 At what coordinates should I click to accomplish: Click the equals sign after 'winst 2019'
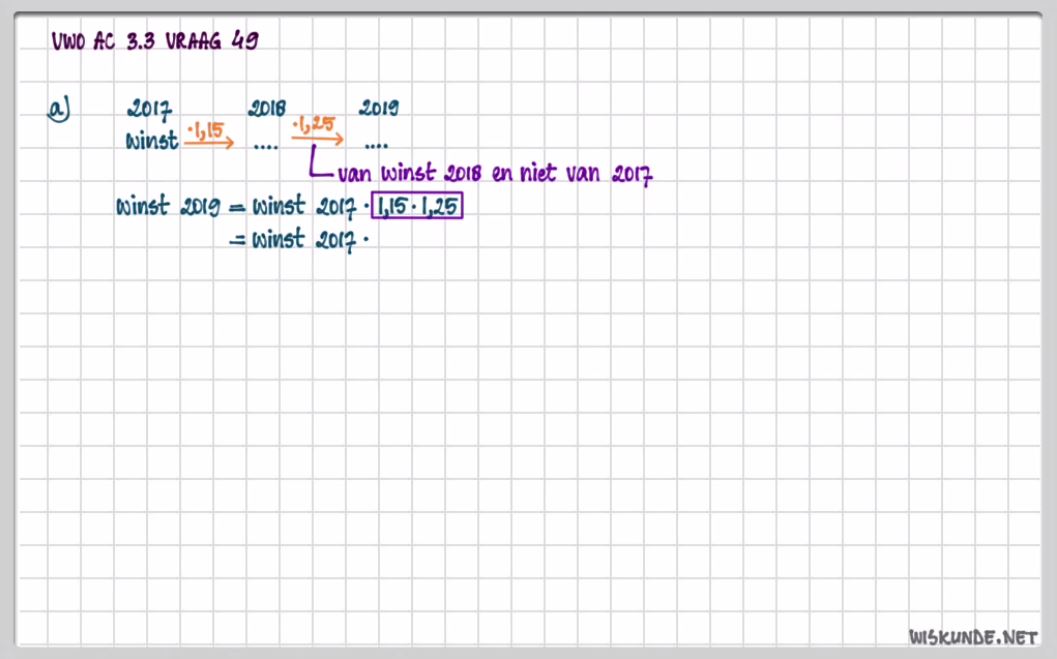[237, 209]
